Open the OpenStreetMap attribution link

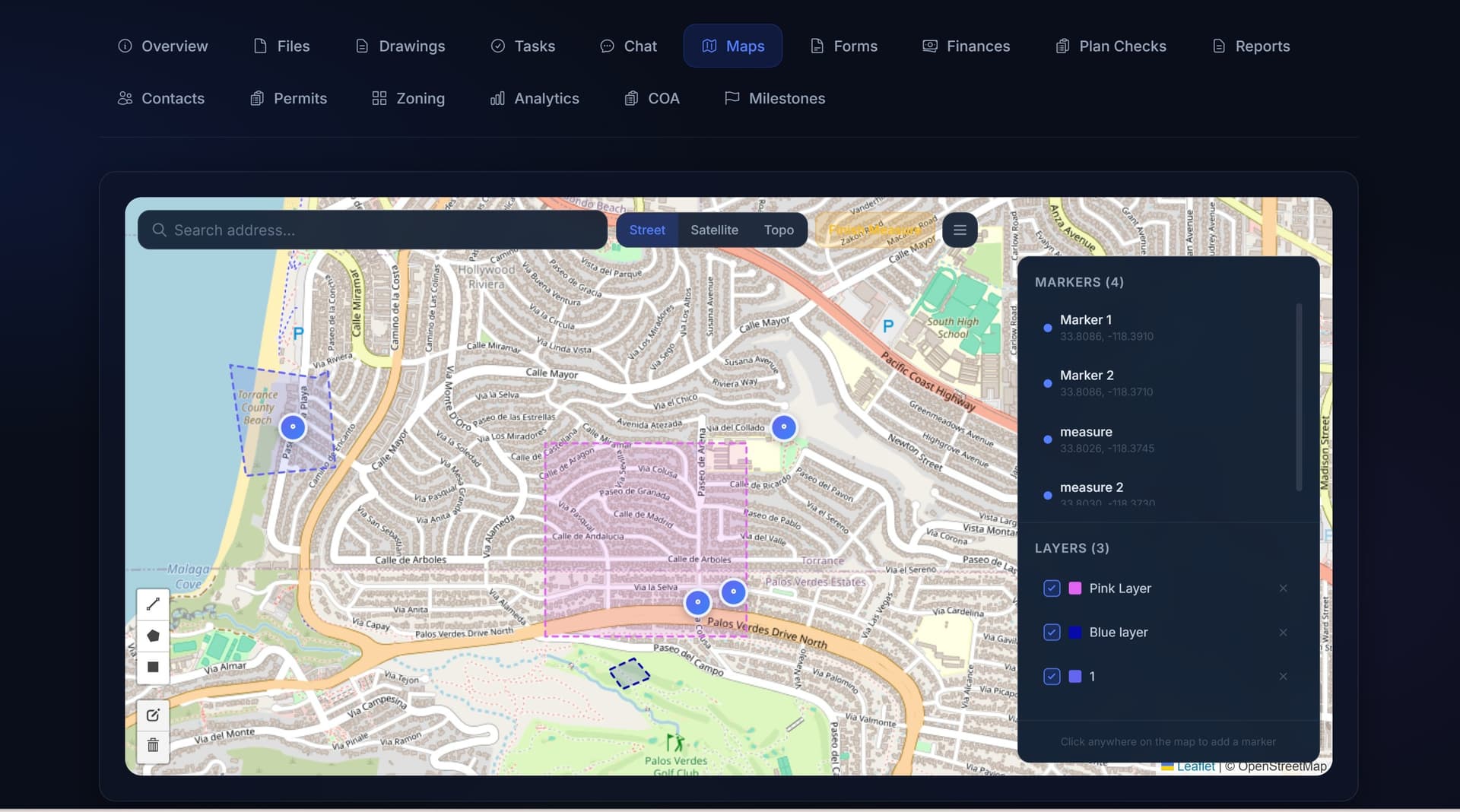click(x=1282, y=766)
